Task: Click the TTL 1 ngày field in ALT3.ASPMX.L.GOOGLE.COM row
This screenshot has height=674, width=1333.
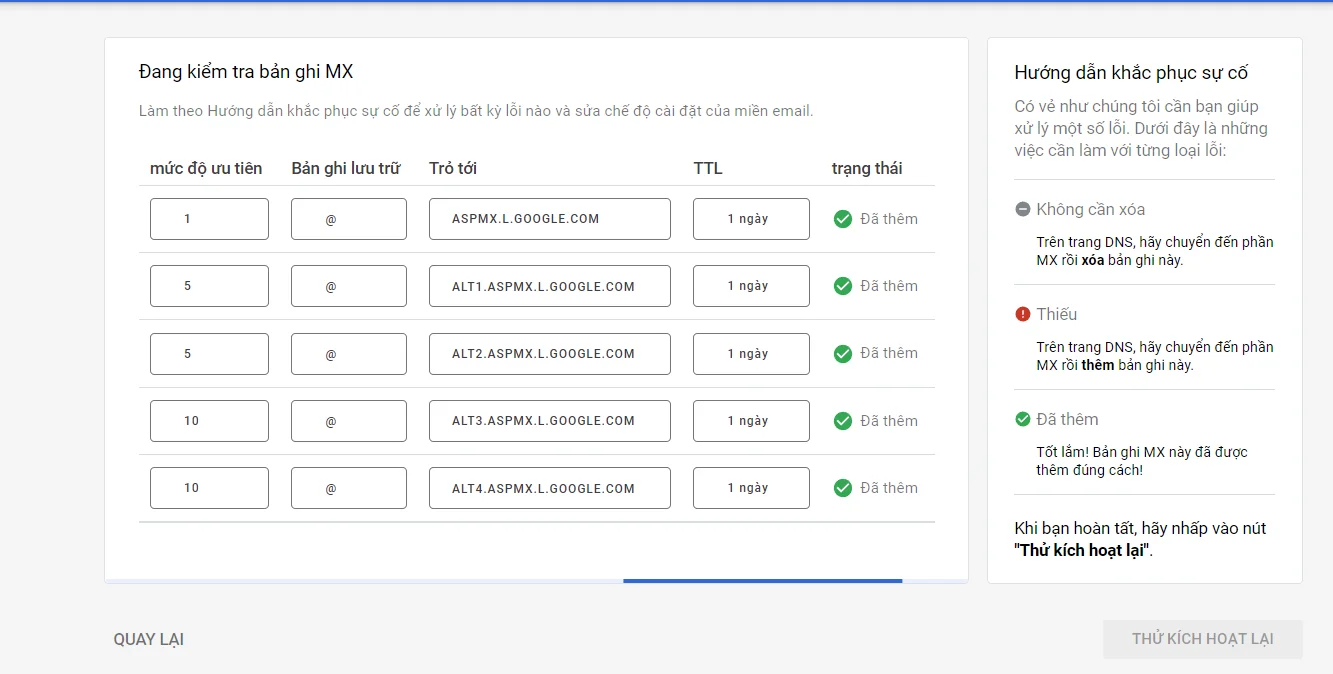Action: coord(751,421)
